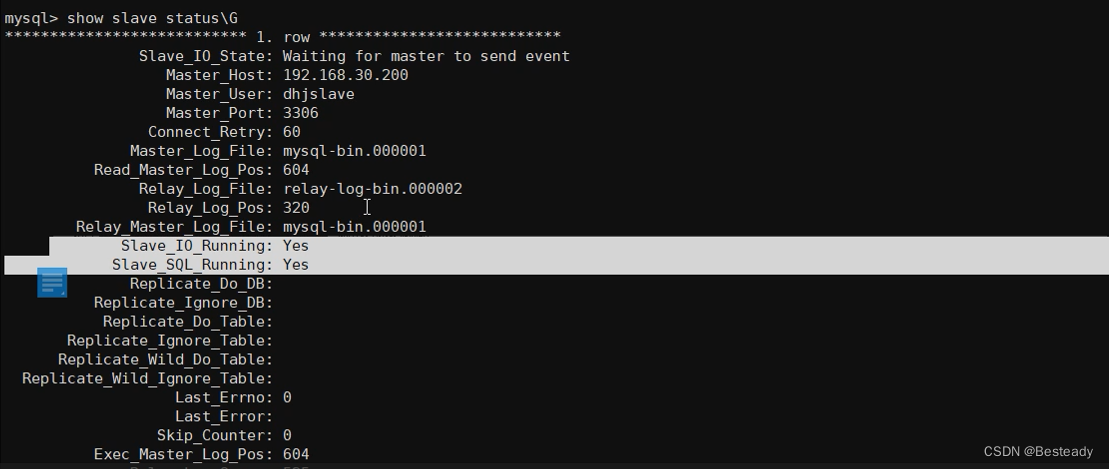This screenshot has height=469, width=1109.
Task: Click the Exec_Master_Log_Pos label
Action: pos(183,454)
